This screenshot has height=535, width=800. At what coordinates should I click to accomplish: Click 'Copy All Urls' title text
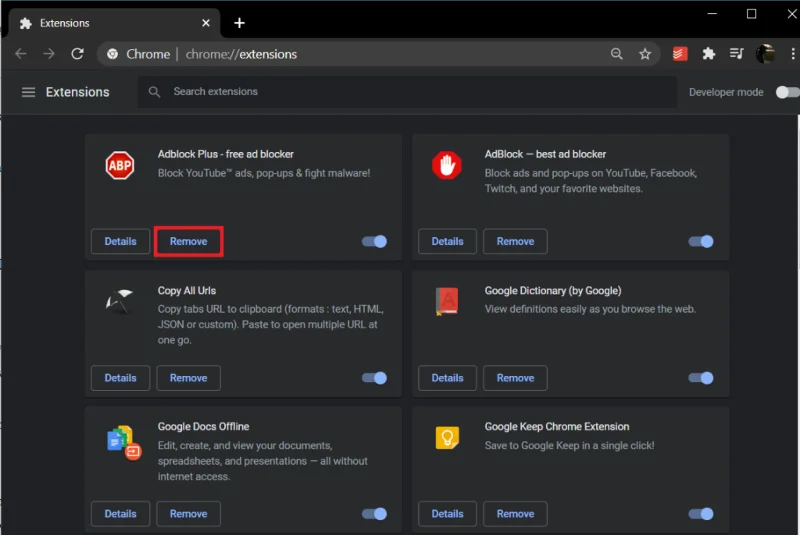click(187, 291)
